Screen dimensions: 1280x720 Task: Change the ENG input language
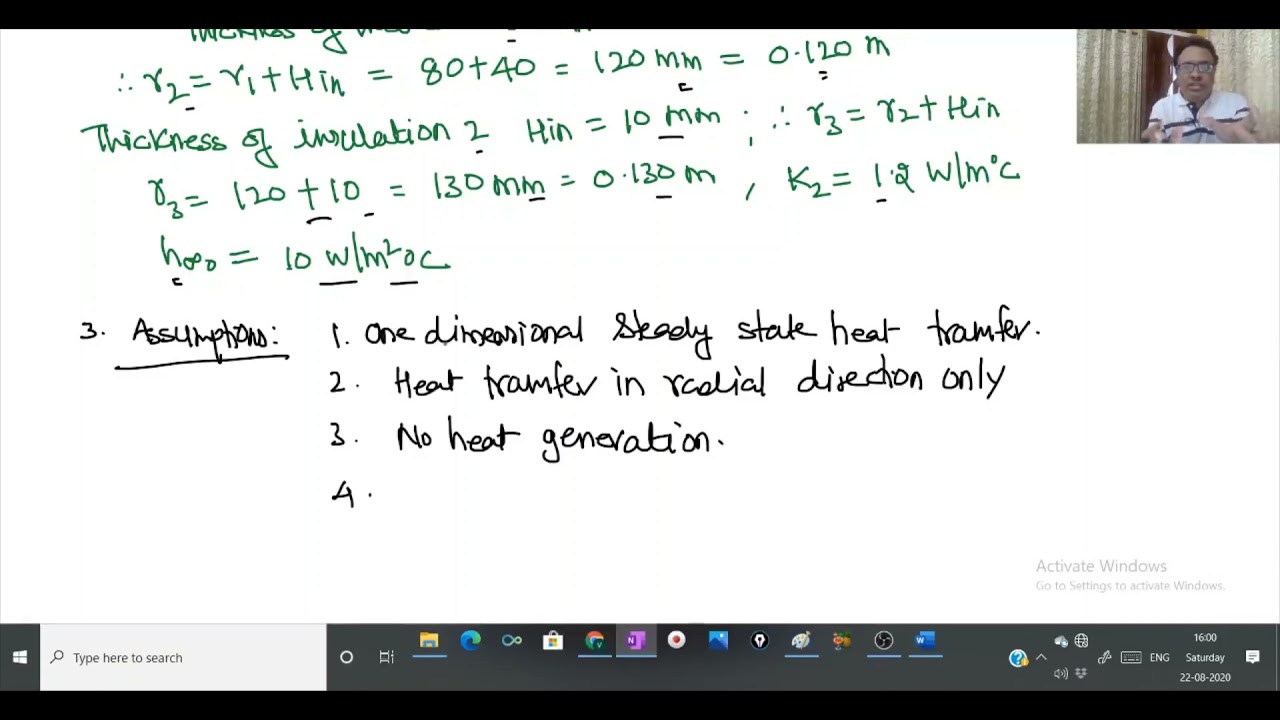point(1159,657)
